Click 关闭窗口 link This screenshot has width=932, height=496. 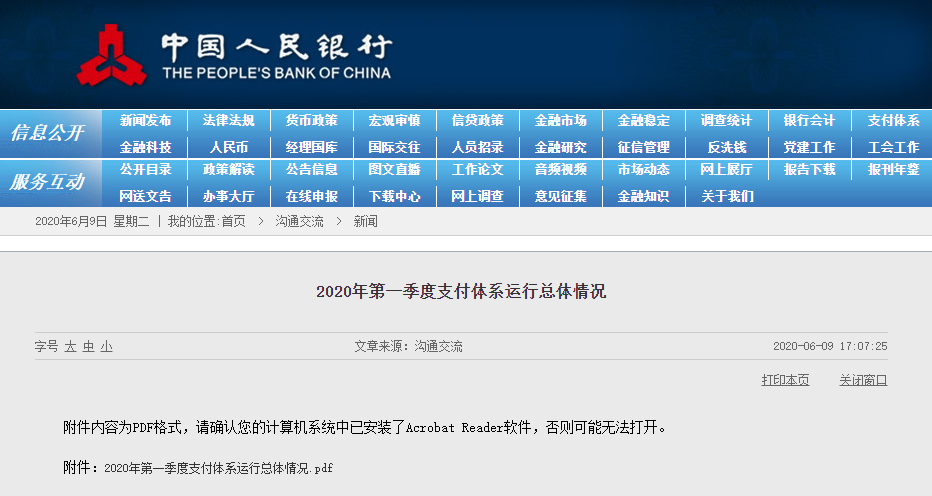click(x=863, y=380)
